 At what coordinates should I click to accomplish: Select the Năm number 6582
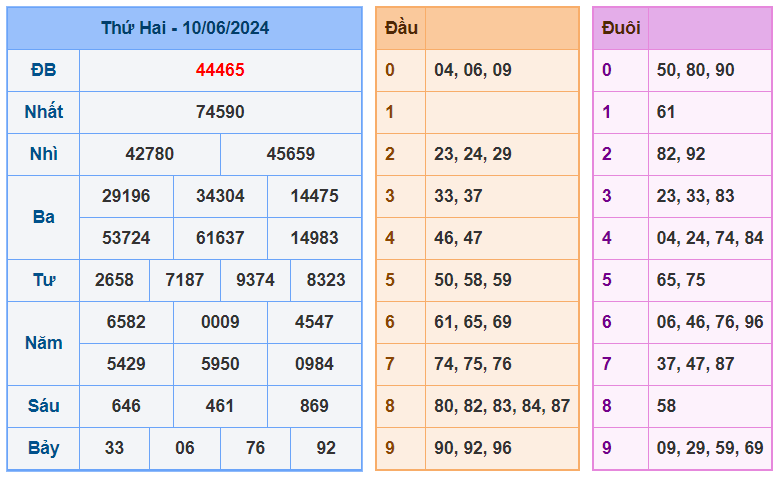tap(126, 322)
